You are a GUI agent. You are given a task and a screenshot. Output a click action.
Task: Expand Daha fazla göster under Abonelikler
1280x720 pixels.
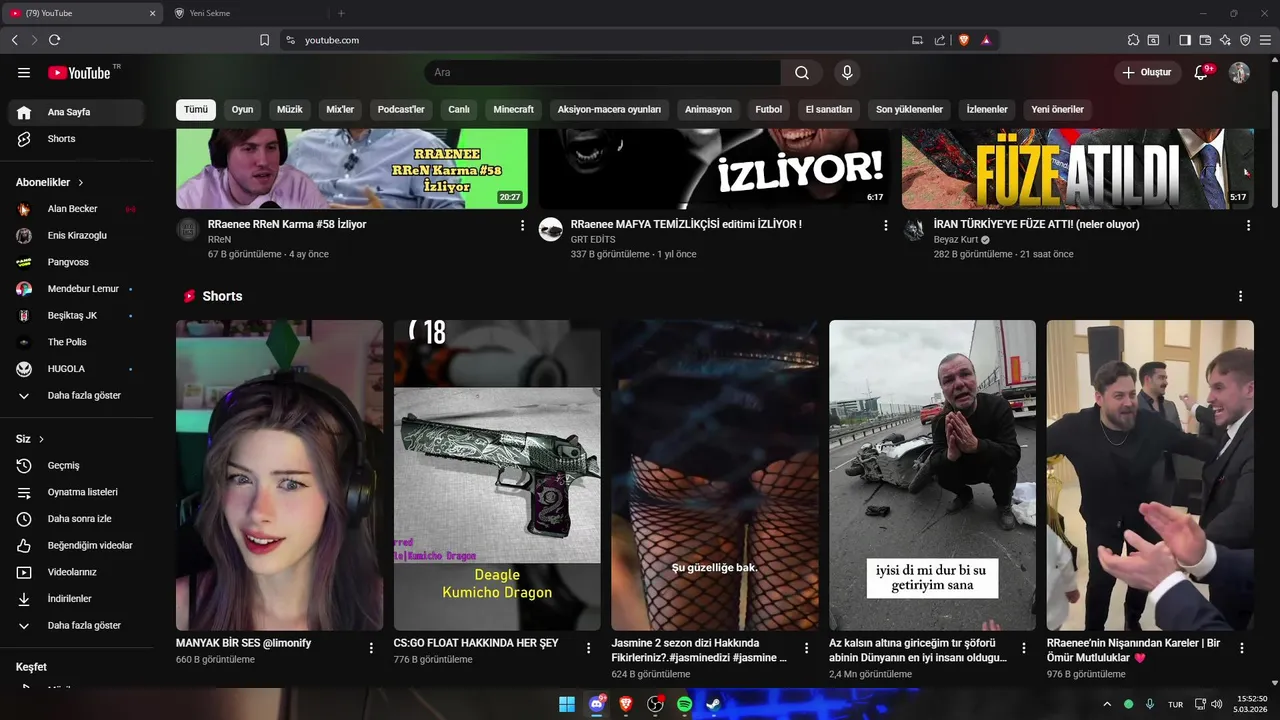76,396
